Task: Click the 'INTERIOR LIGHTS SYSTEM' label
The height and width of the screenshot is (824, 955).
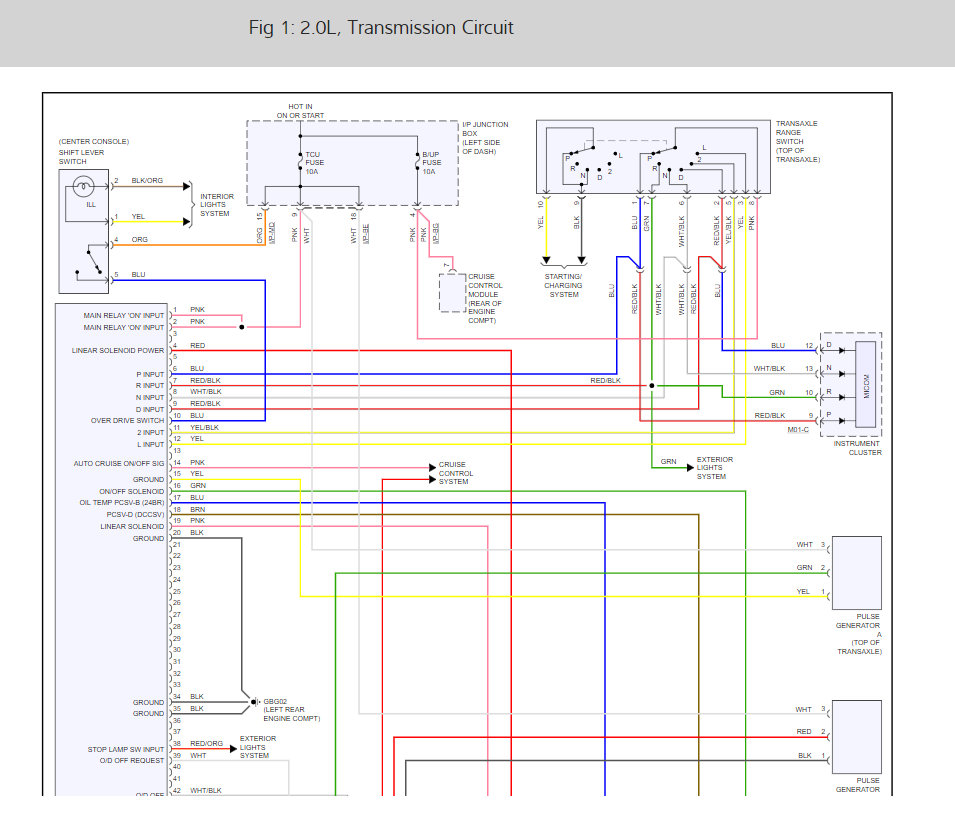Action: coord(217,205)
